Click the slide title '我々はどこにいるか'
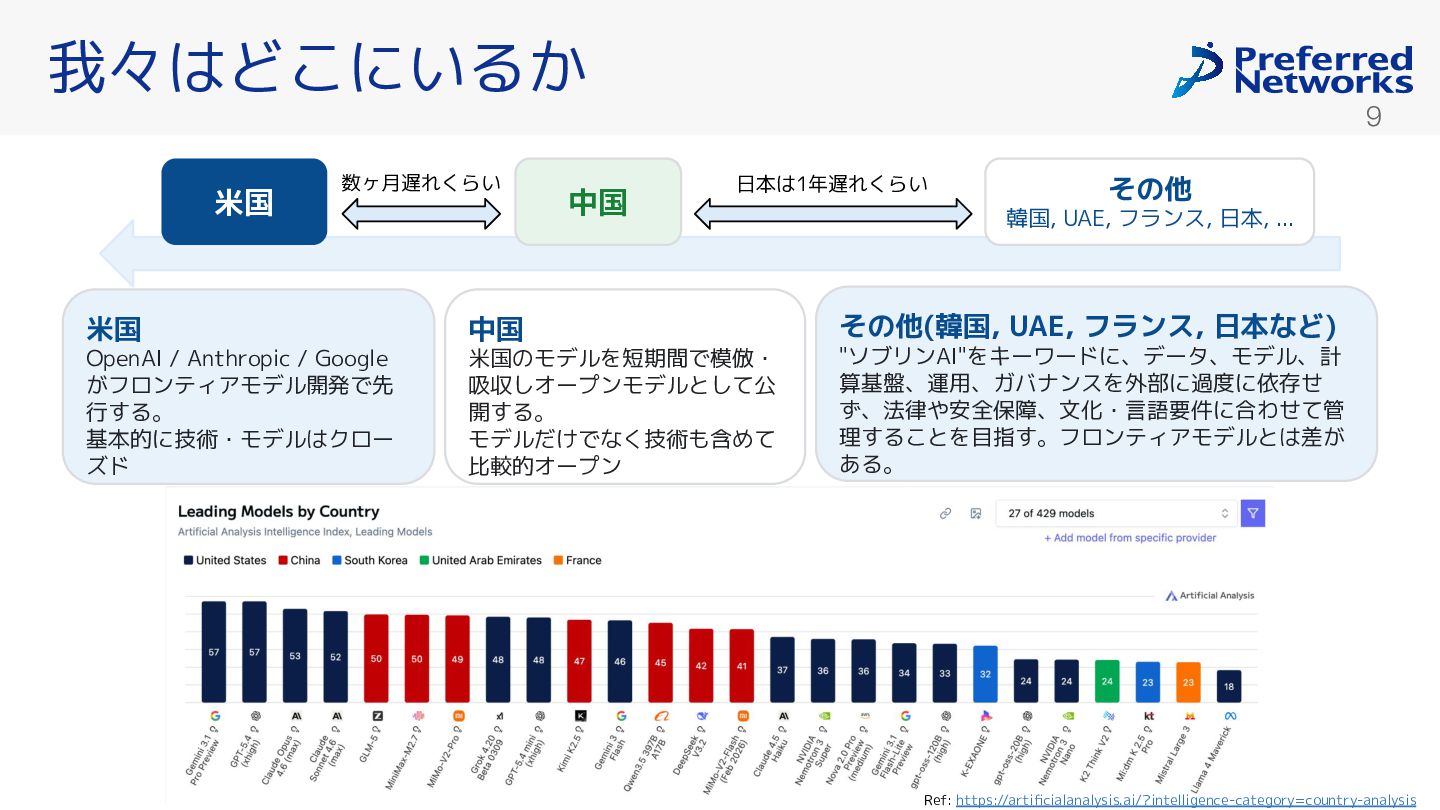 click(x=318, y=68)
